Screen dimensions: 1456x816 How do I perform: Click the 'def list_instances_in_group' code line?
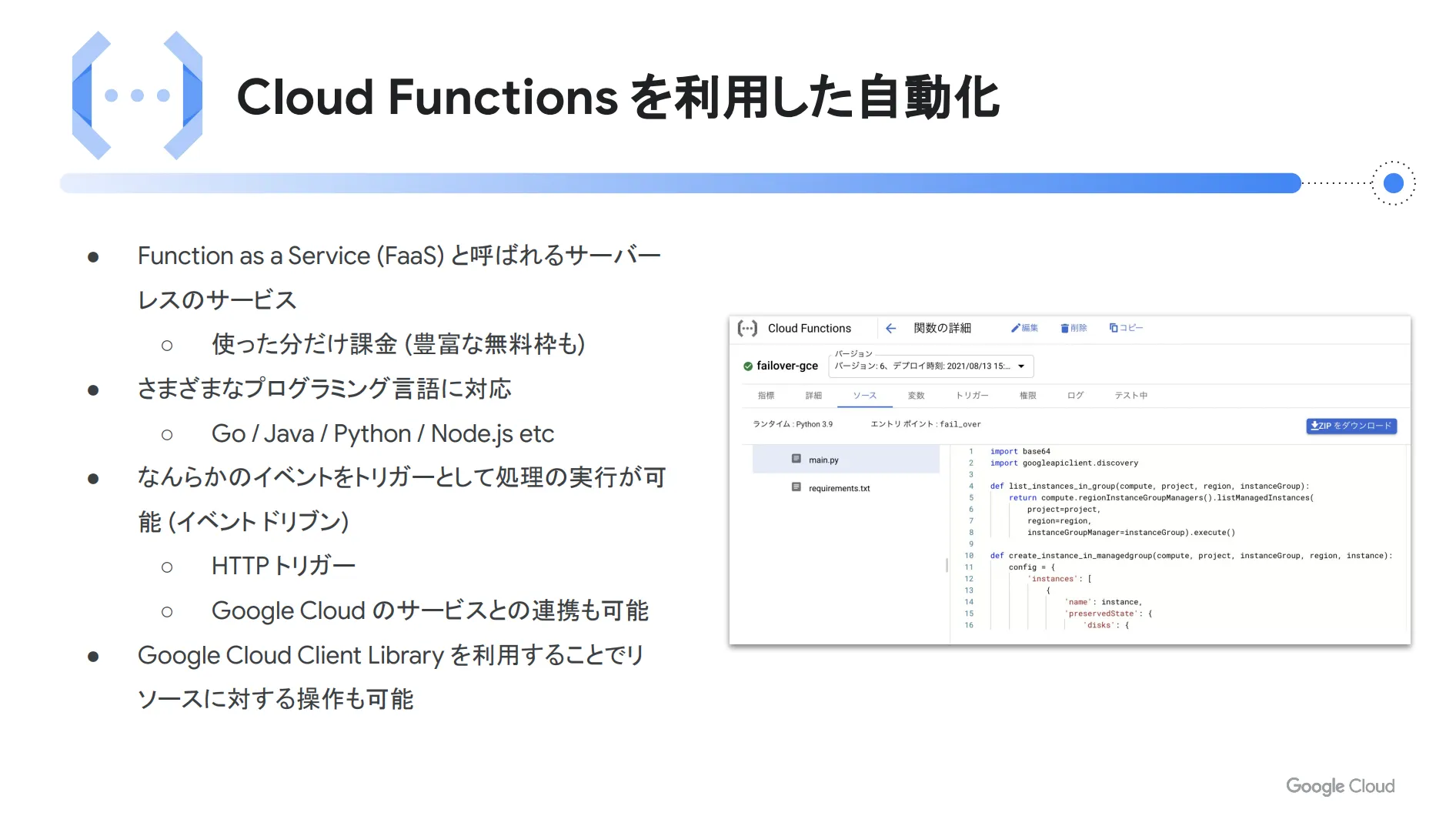[x=1149, y=487]
